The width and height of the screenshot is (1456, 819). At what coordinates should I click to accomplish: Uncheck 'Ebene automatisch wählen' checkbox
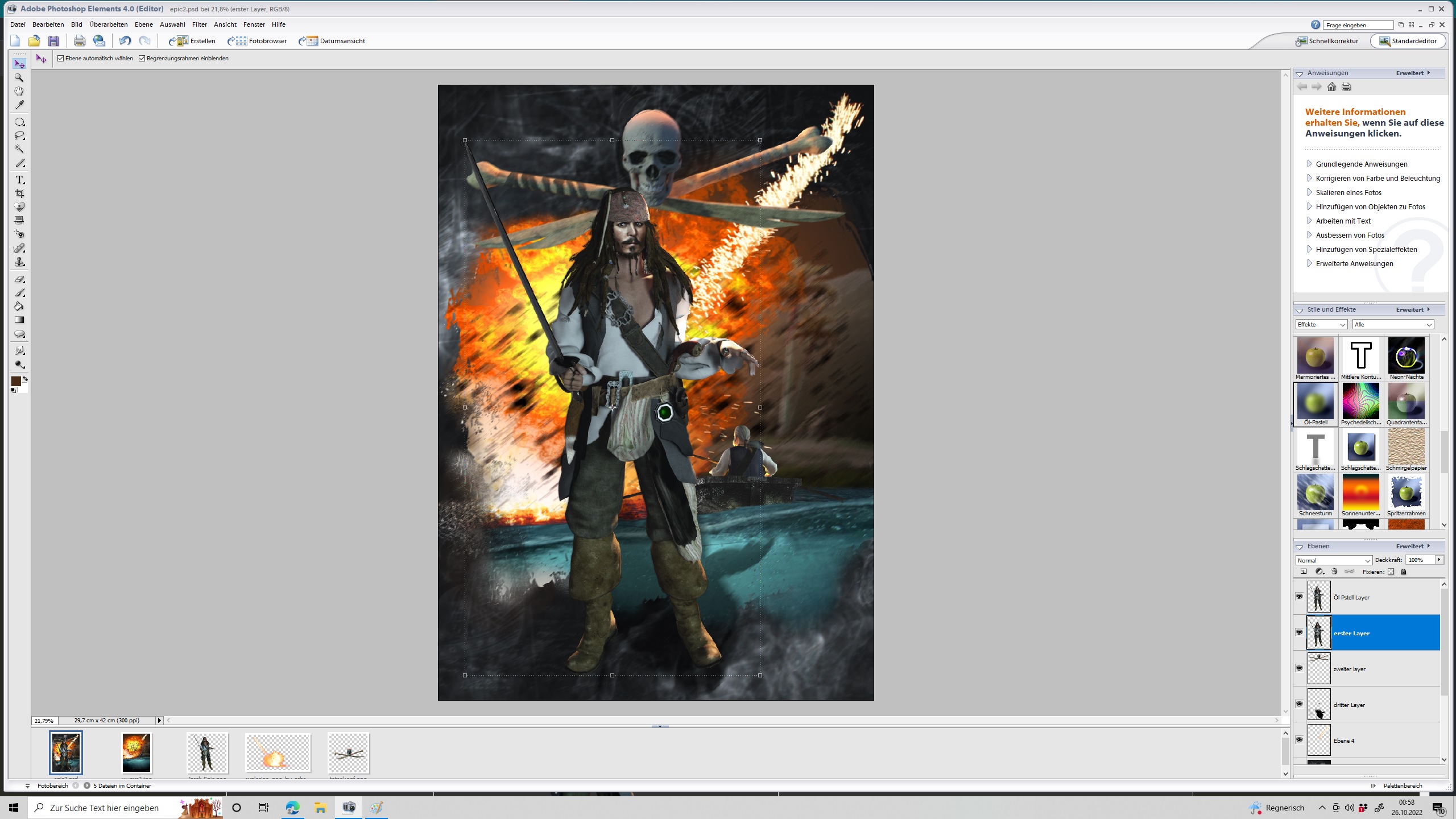click(61, 59)
